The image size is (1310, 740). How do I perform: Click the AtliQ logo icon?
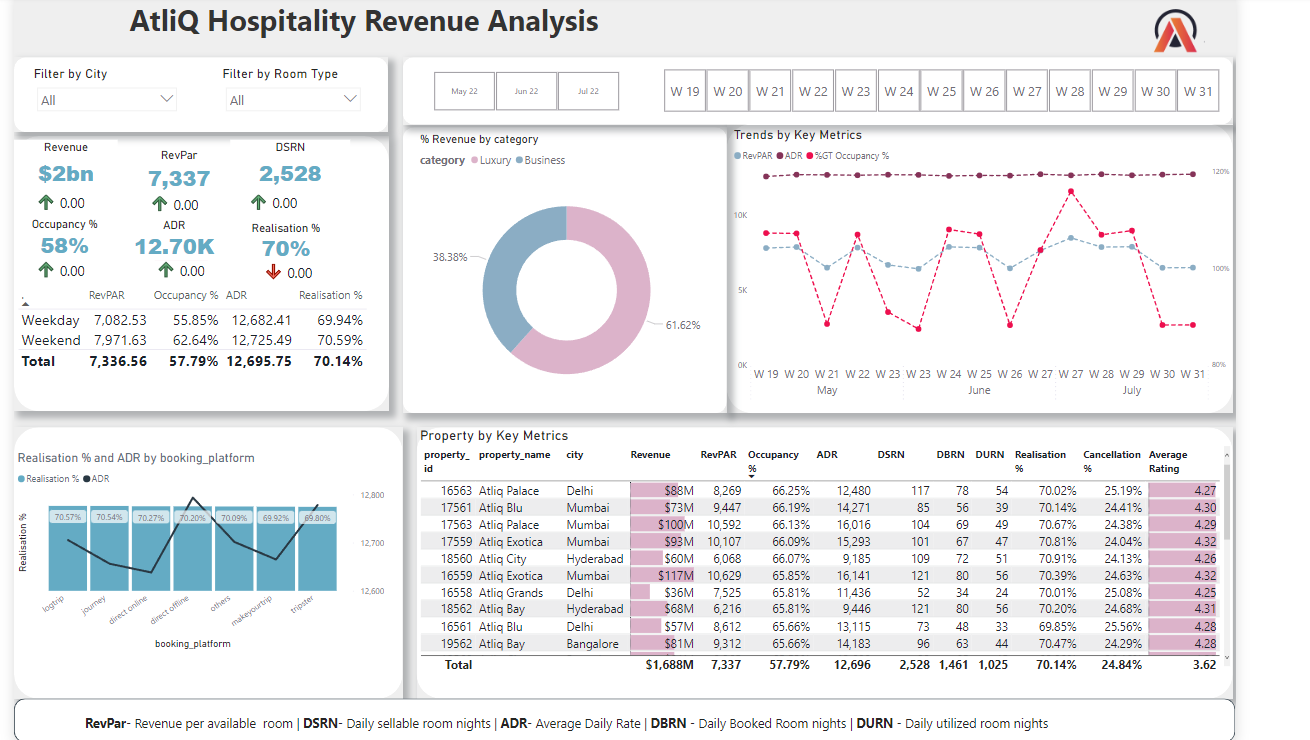(x=1176, y=32)
